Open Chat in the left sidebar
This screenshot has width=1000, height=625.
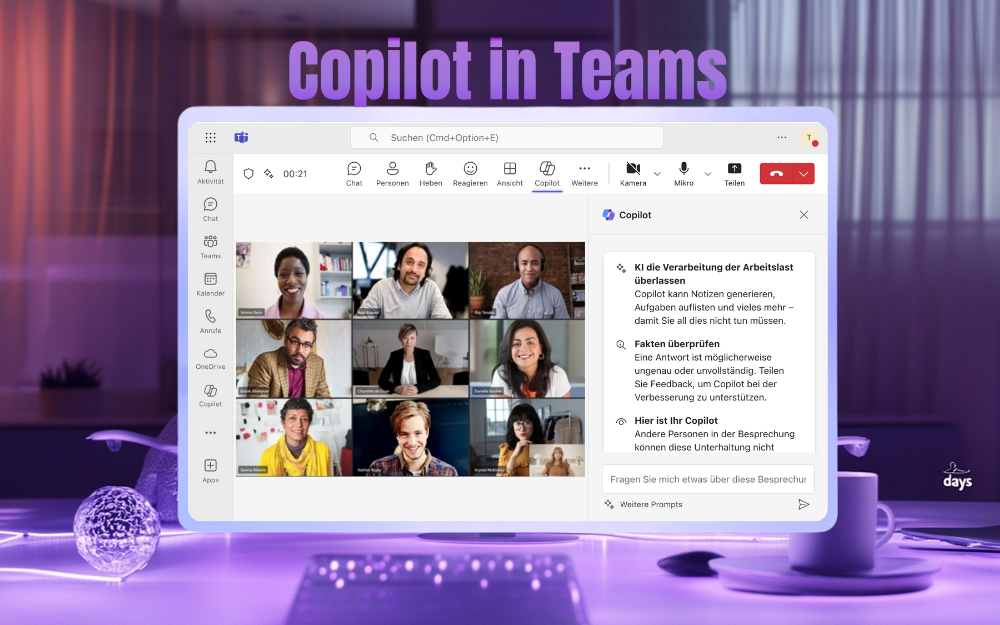(210, 209)
